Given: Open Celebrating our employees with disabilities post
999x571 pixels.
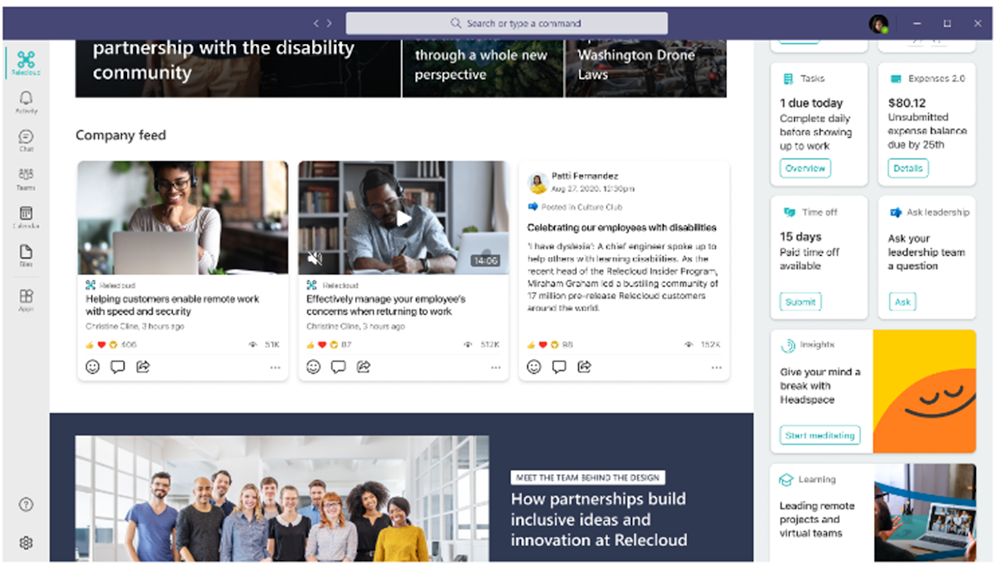Looking at the screenshot, I should 622,228.
